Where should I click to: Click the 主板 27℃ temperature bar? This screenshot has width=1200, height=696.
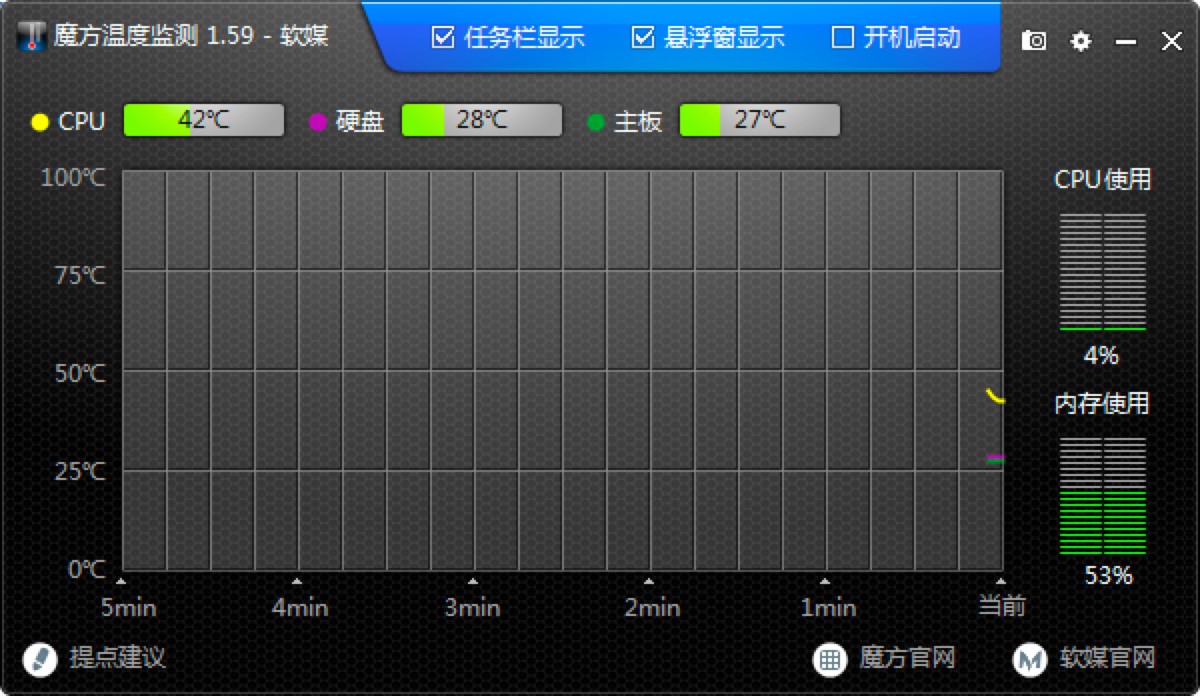[x=760, y=120]
